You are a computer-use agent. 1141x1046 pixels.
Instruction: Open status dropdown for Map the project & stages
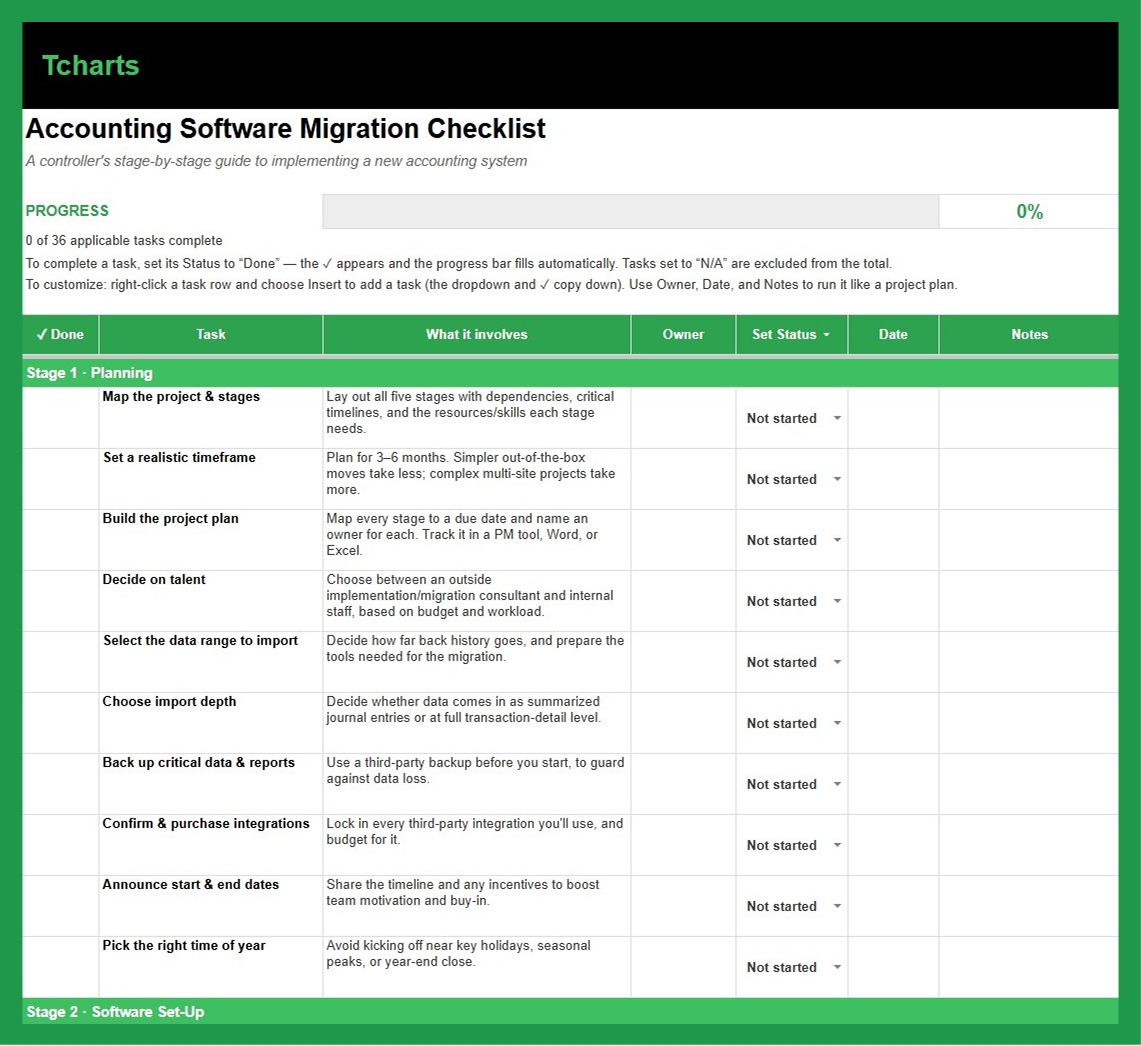point(837,419)
